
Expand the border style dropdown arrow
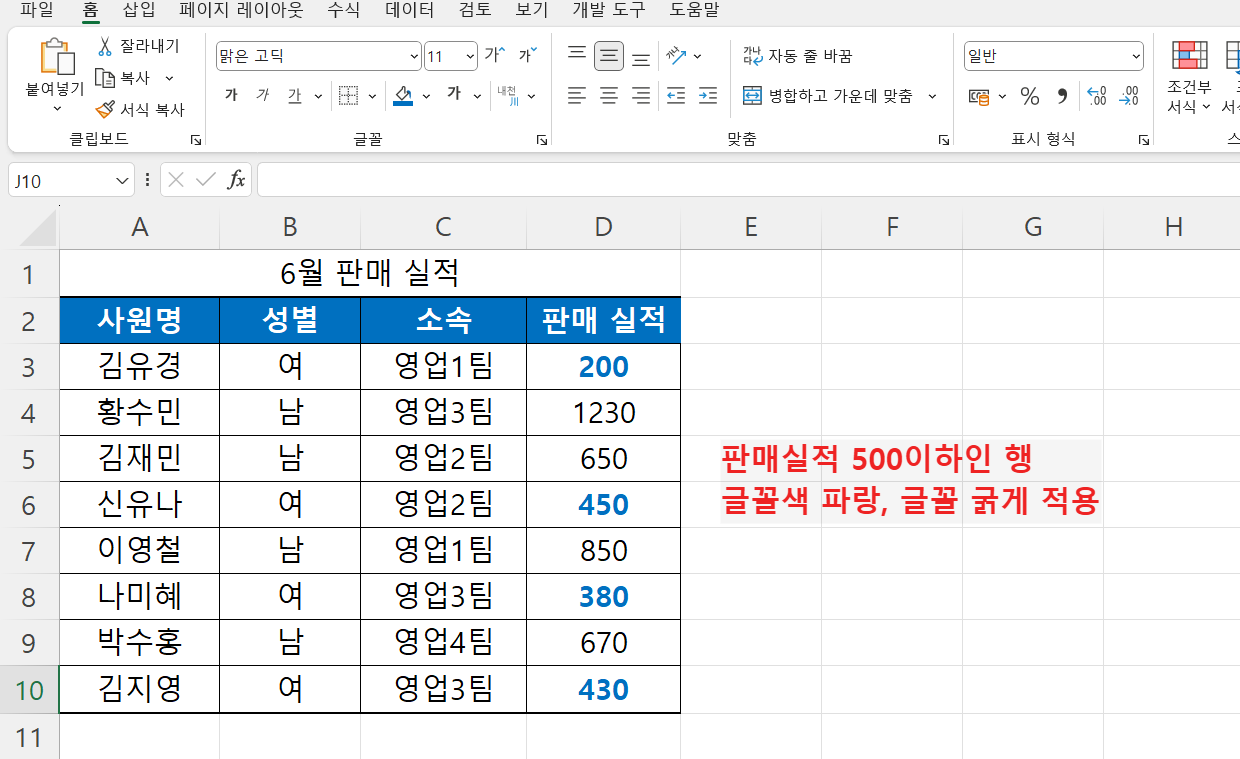pos(373,95)
